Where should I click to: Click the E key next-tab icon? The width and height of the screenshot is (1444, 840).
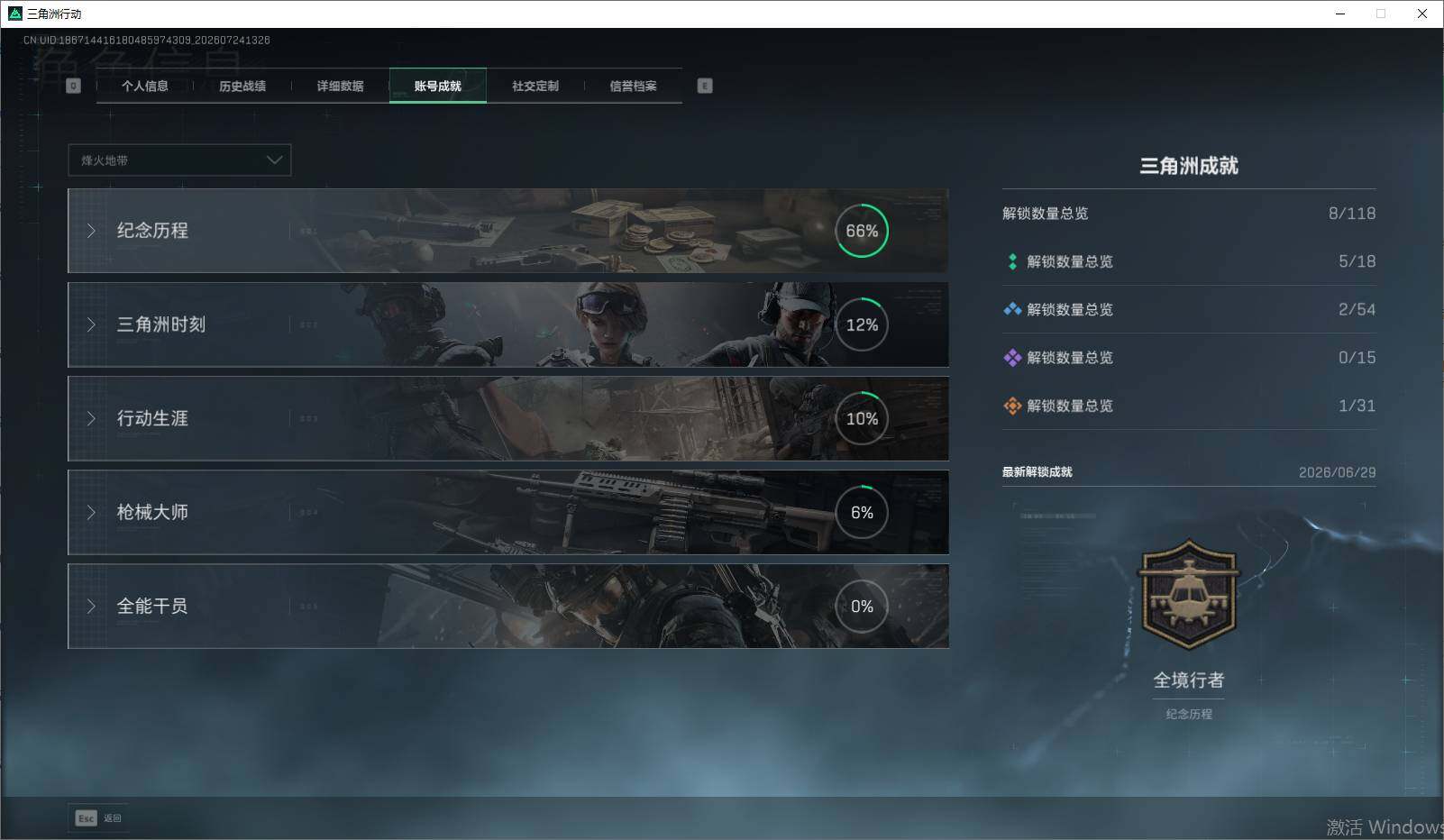[705, 86]
